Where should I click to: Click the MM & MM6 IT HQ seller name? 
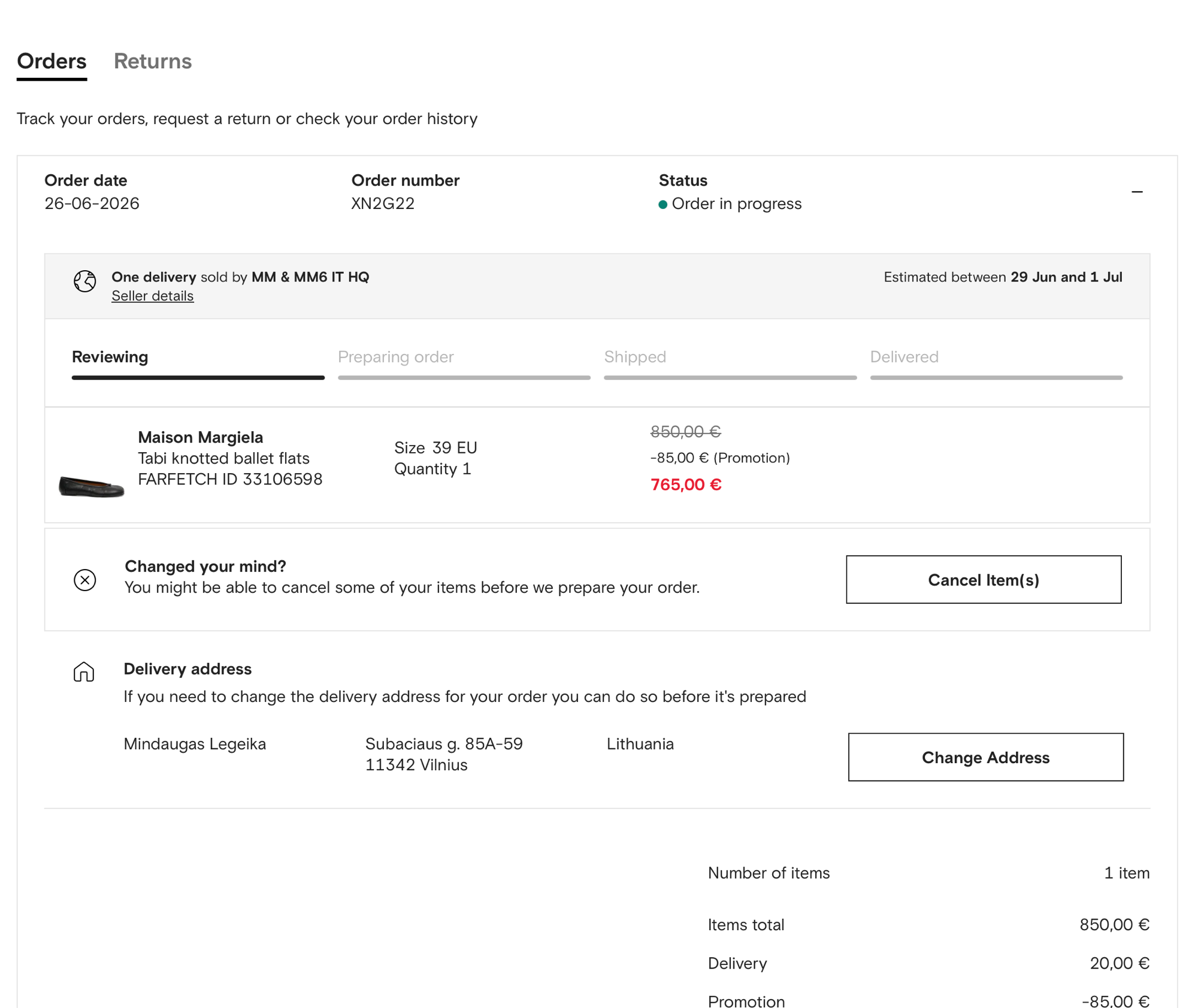(x=310, y=277)
